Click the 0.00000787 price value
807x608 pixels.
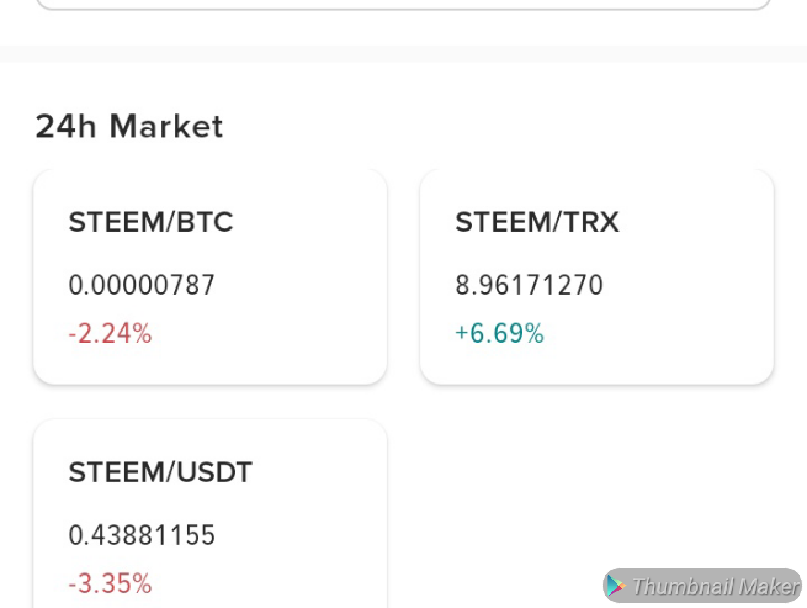tap(141, 286)
